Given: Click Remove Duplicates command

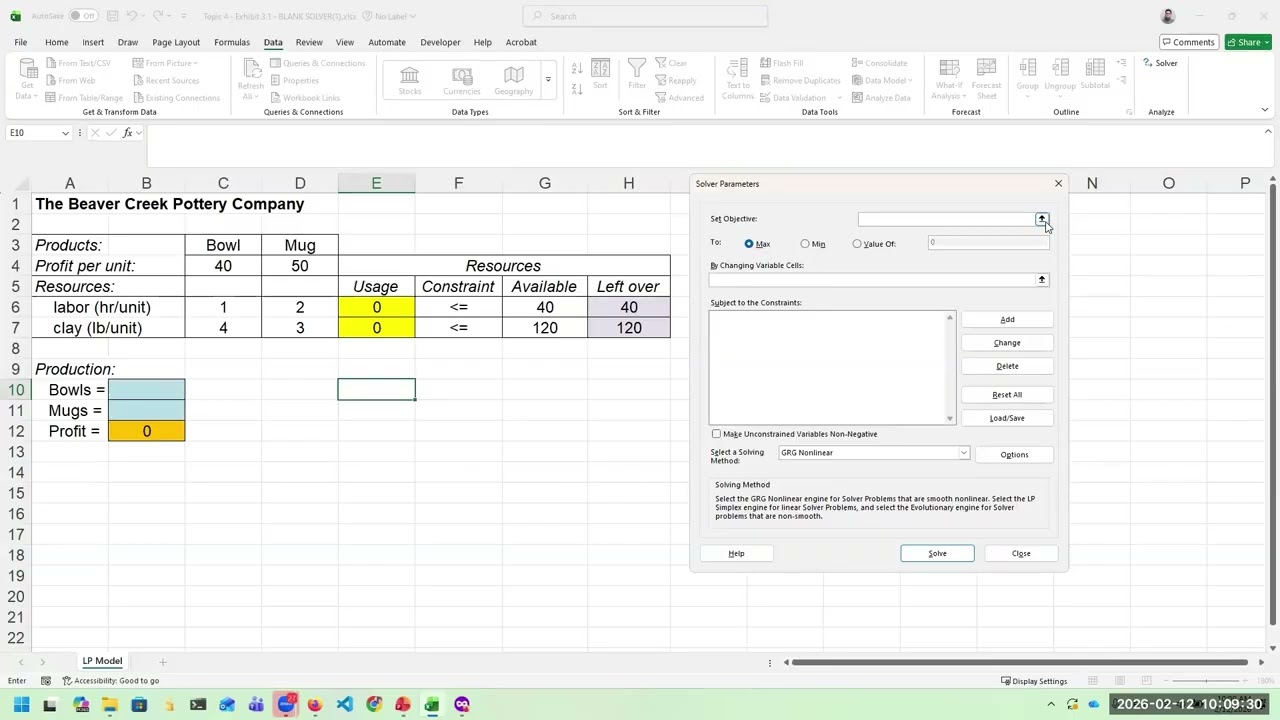Looking at the screenshot, I should 800,80.
